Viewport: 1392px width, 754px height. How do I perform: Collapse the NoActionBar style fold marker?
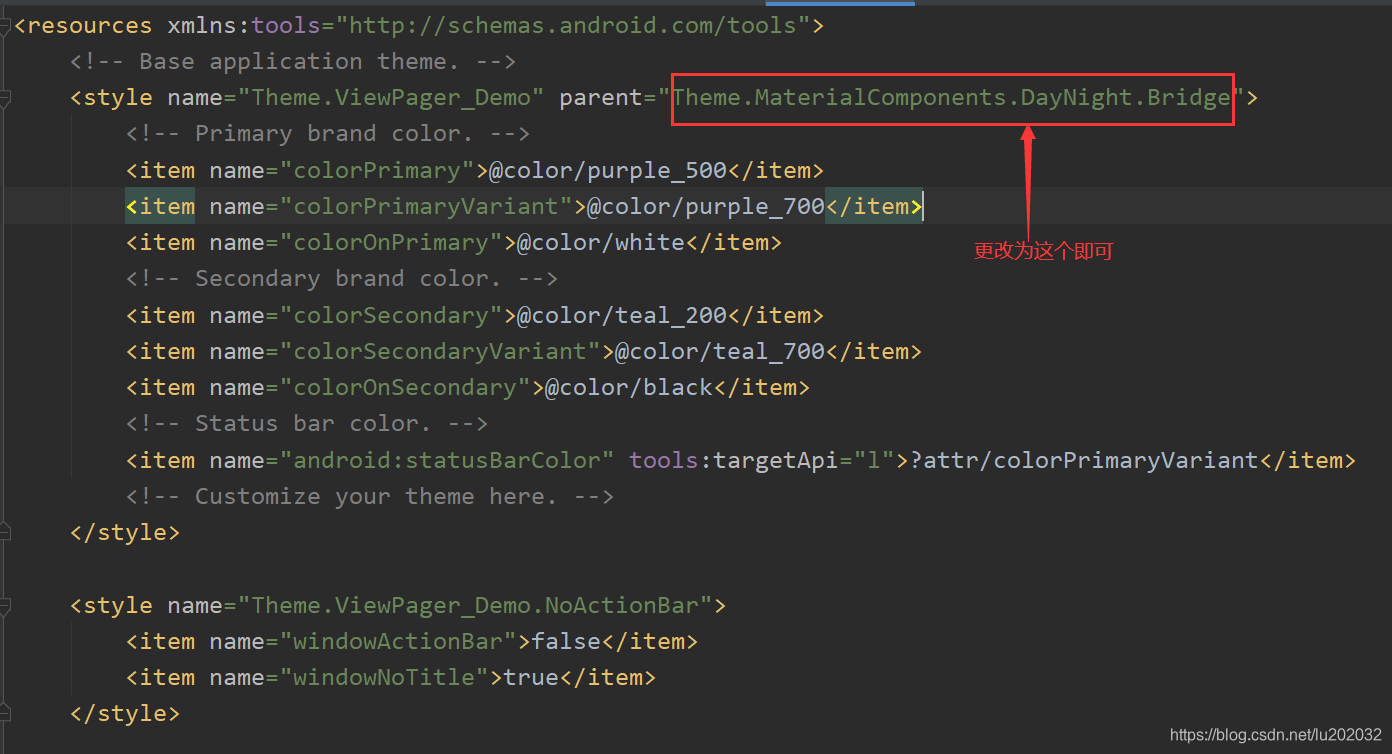(5, 606)
